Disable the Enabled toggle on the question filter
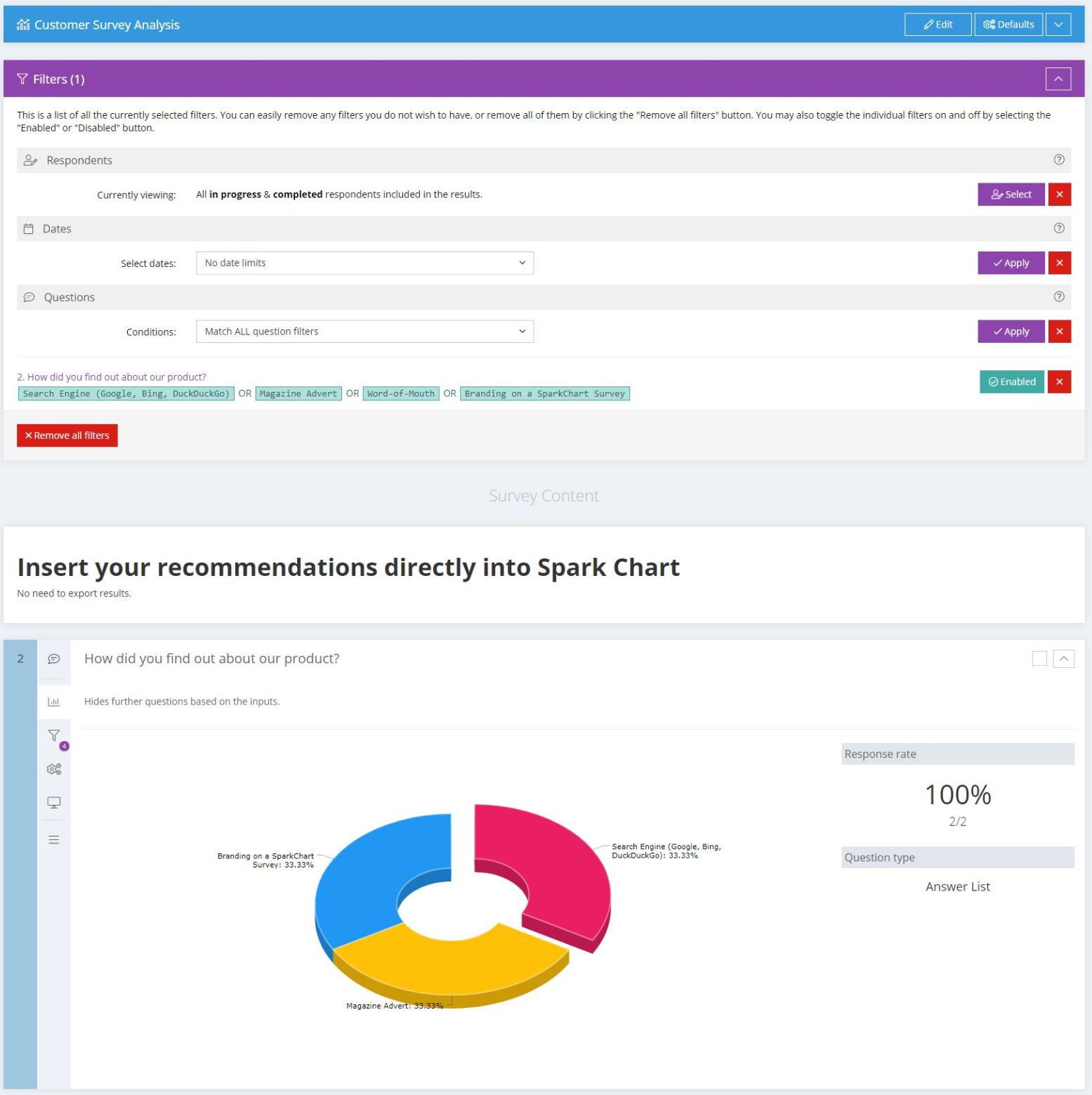Screen dimensions: 1092x1095 point(1011,382)
